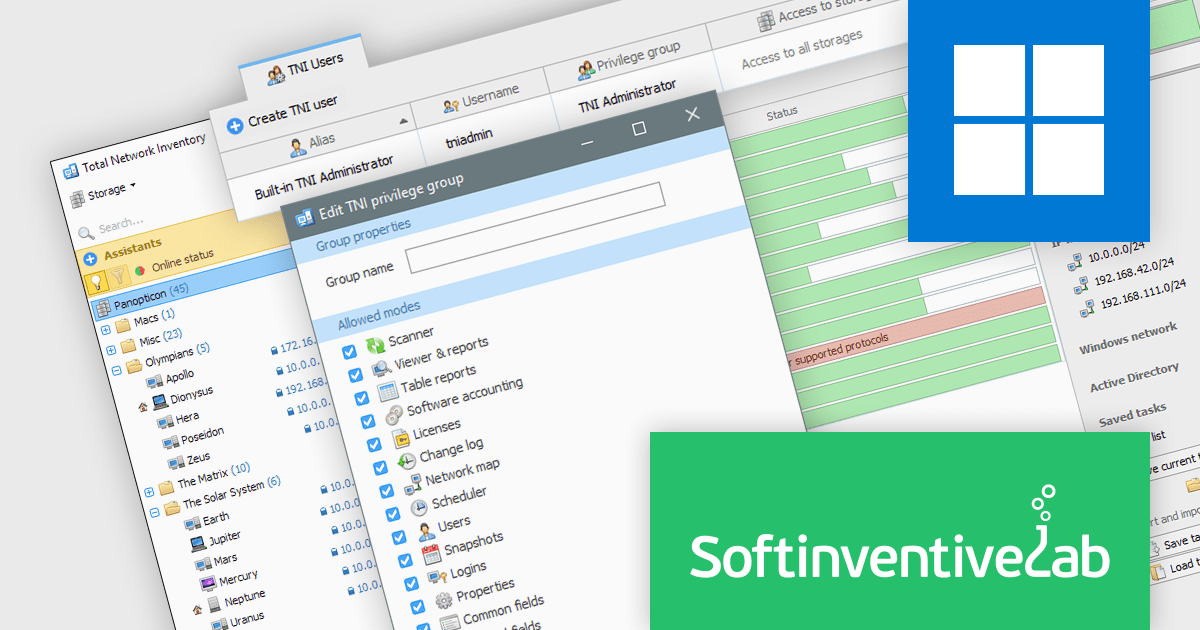The height and width of the screenshot is (630, 1200).
Task: Click the Change log clock icon
Action: click(406, 461)
